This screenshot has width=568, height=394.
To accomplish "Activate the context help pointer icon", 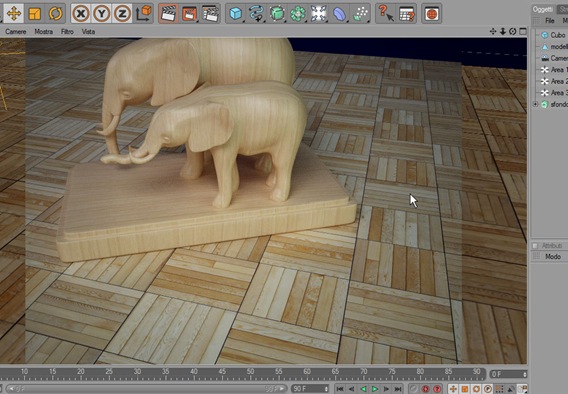I will (x=386, y=14).
